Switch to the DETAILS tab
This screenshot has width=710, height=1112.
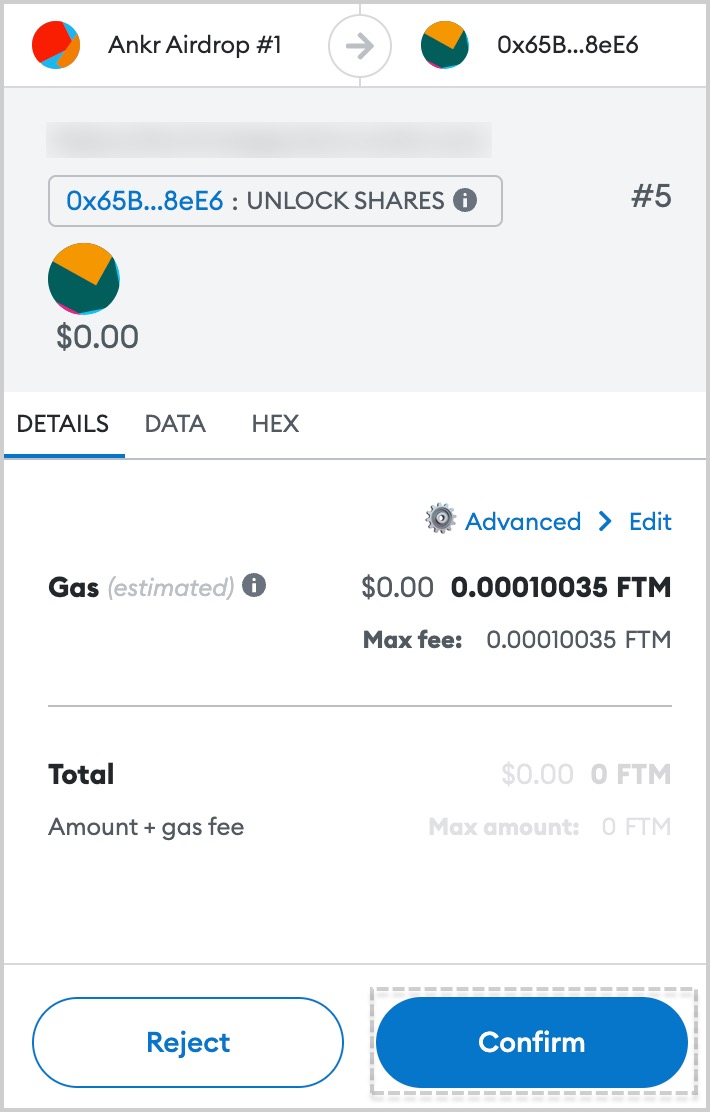click(63, 424)
